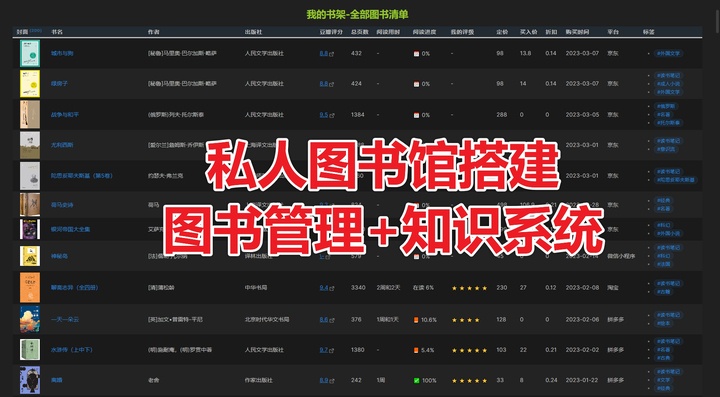This screenshot has height=397, width=720.
Task: Open the book 尤利西斯
Action: 62,145
